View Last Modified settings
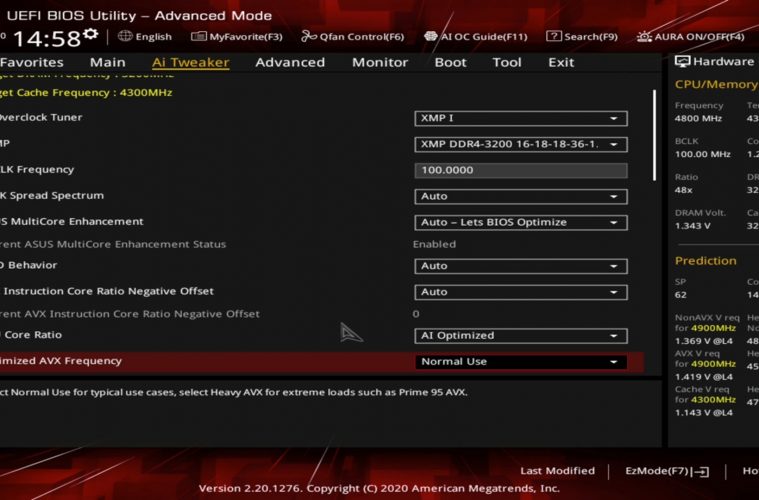The height and width of the screenshot is (500, 759). click(x=558, y=471)
